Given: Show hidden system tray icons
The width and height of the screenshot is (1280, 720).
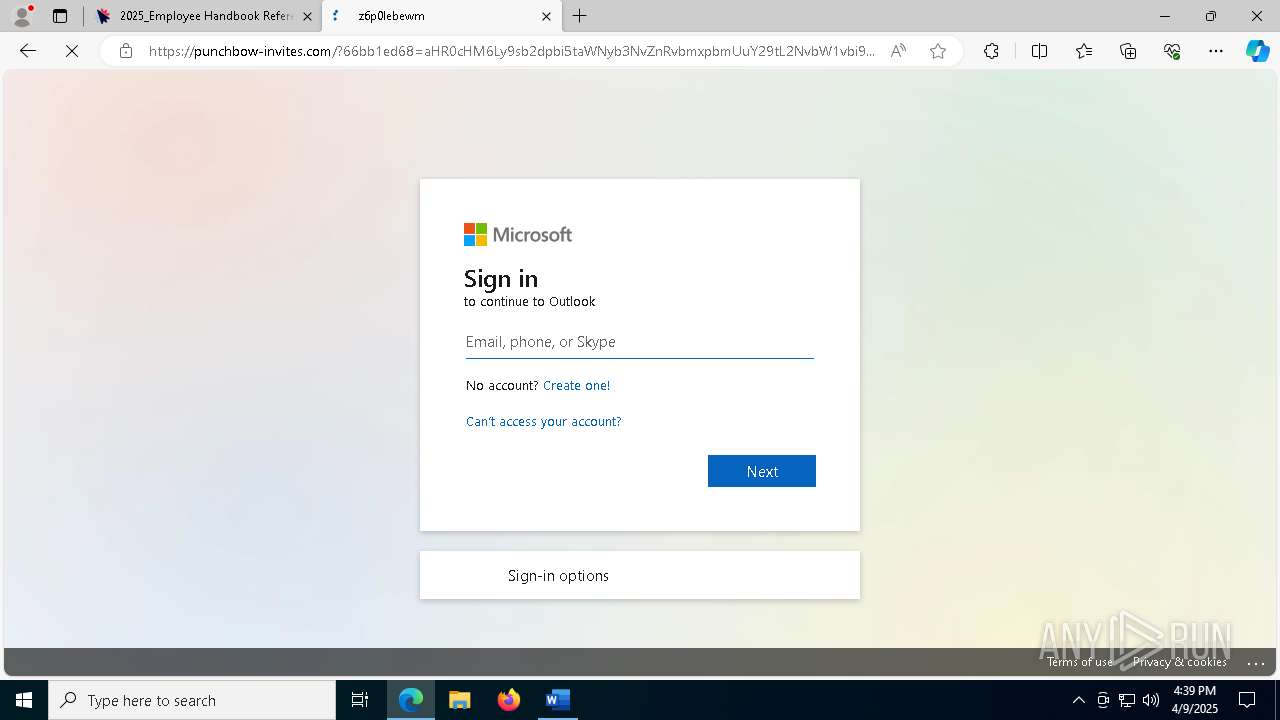Looking at the screenshot, I should [1078, 700].
